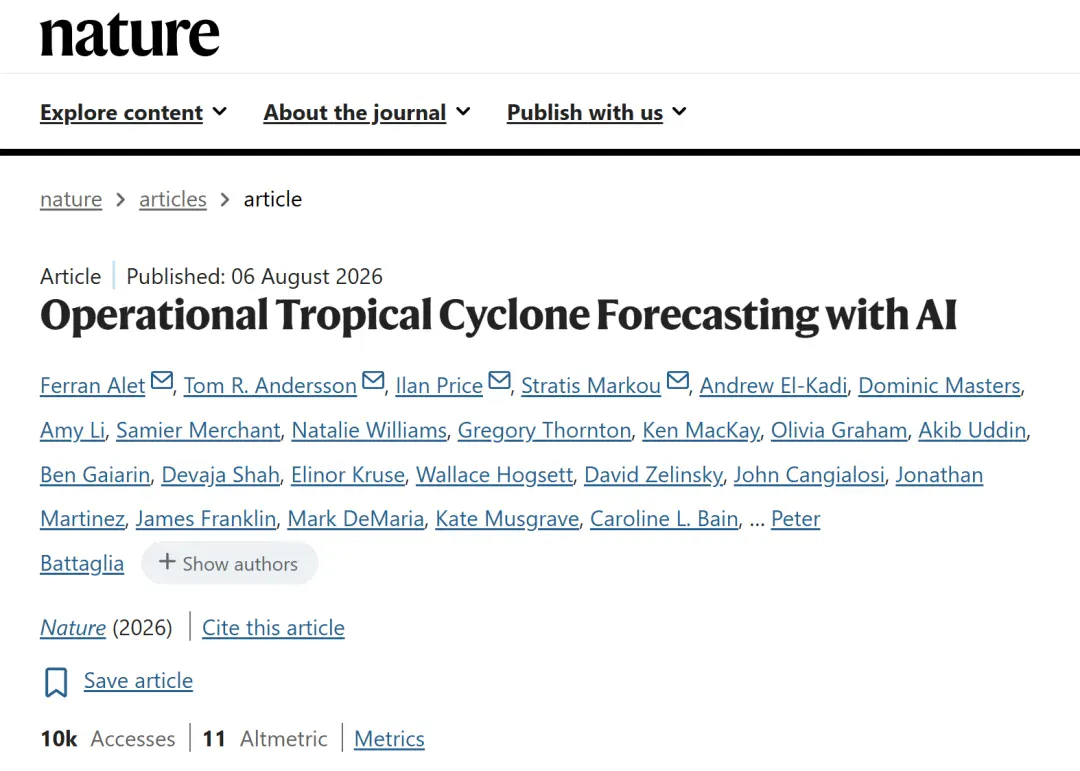Open the Metrics link
Viewport: 1080px width, 771px height.
coord(389,739)
